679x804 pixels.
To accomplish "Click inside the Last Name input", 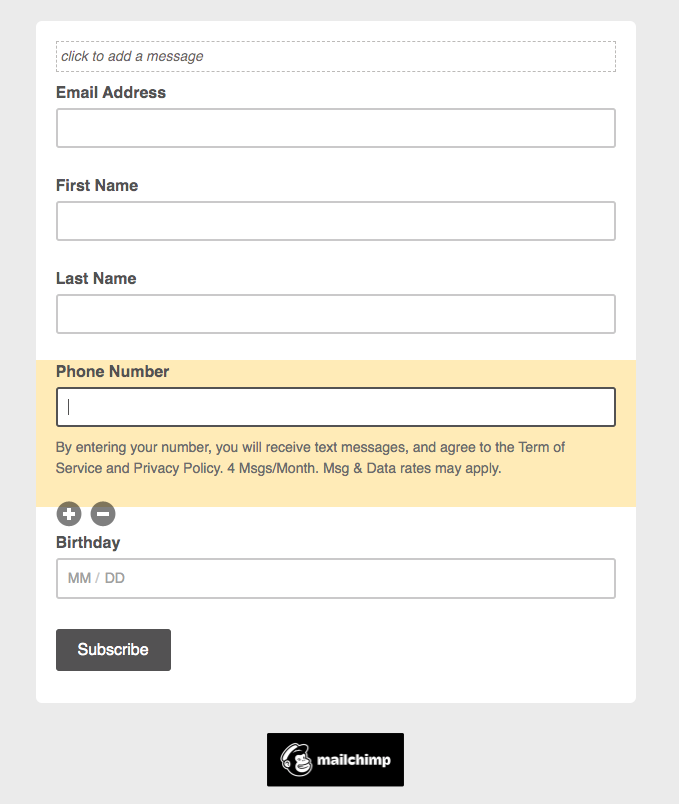I will [335, 314].
